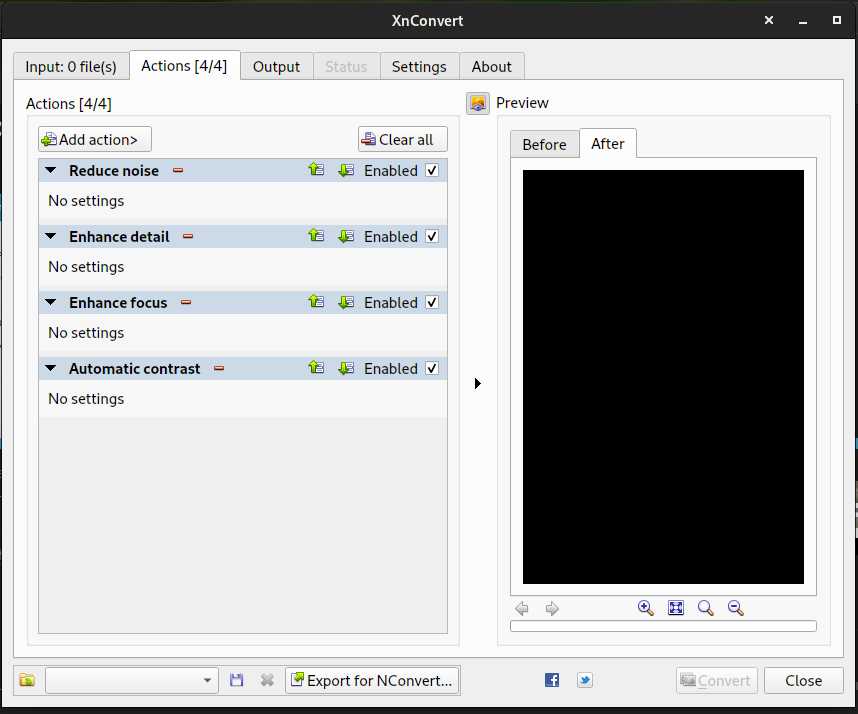This screenshot has height=714, width=858.
Task: Move the Enhance detail action down
Action: pos(346,236)
